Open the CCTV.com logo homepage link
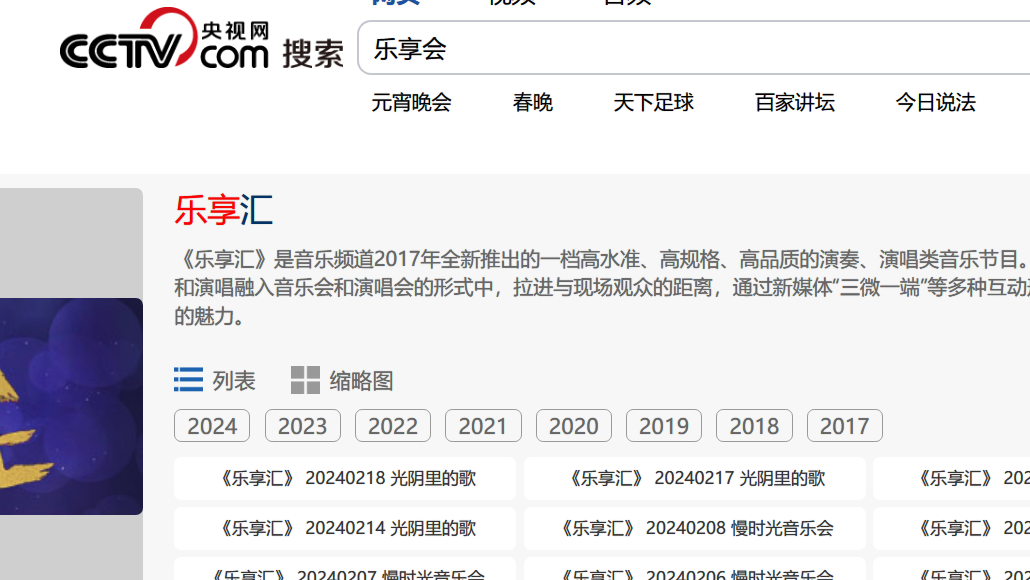This screenshot has height=580, width=1030. (164, 39)
